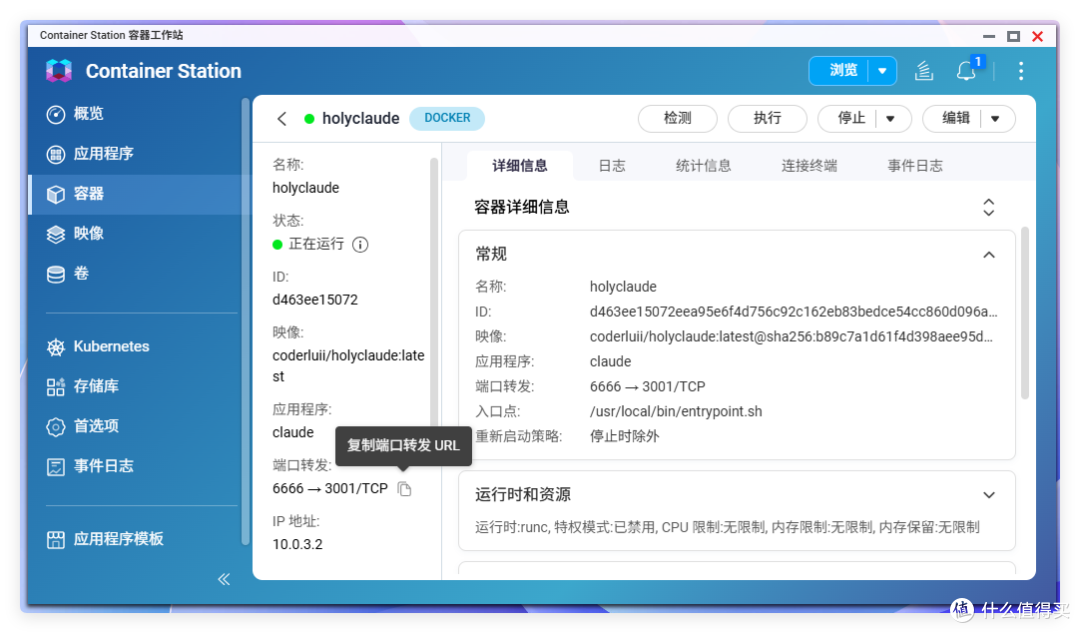Switch to the 事件日志 tab
This screenshot has height=633, width=1080.
click(915, 166)
